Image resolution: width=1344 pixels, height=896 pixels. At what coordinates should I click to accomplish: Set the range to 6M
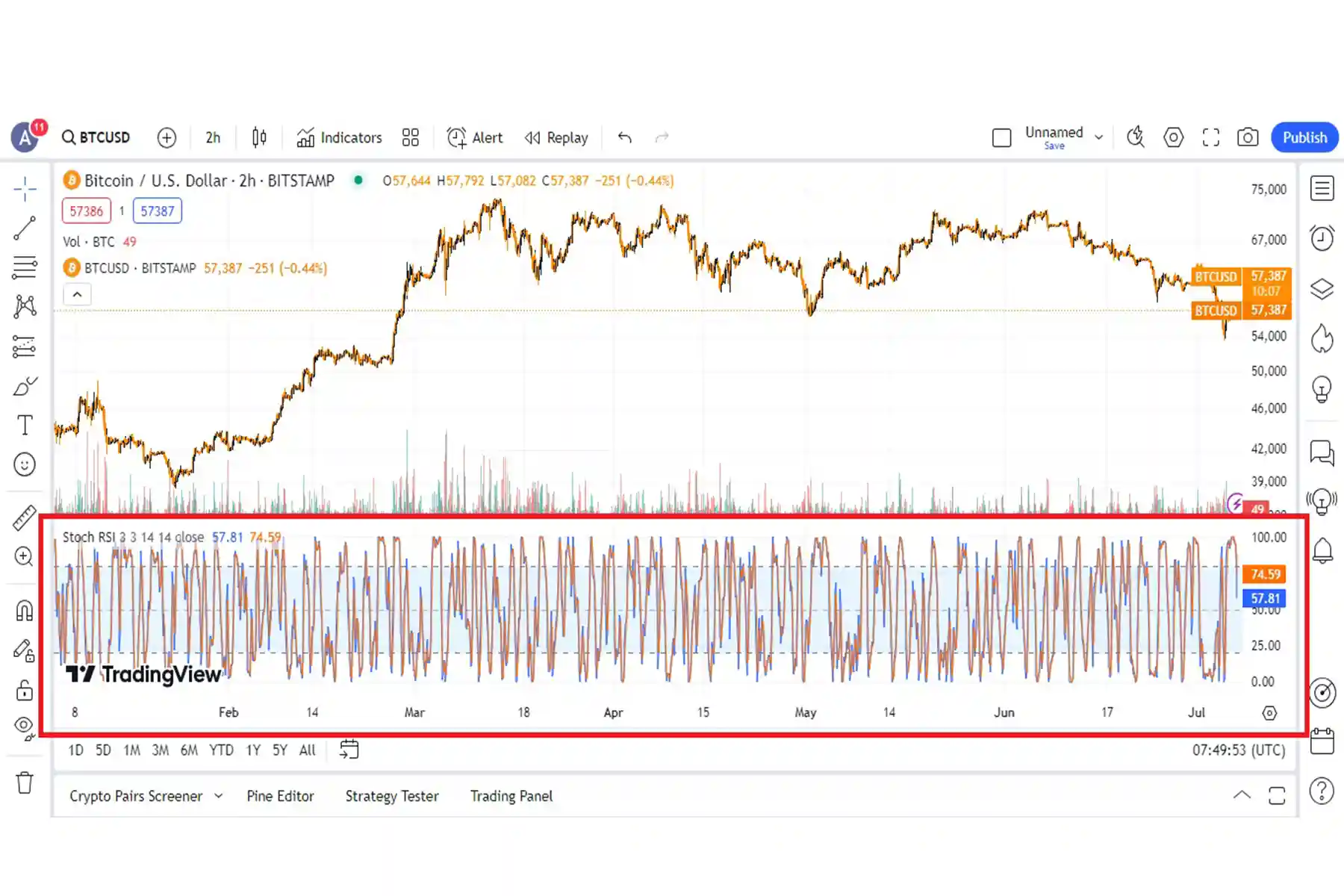tap(189, 750)
